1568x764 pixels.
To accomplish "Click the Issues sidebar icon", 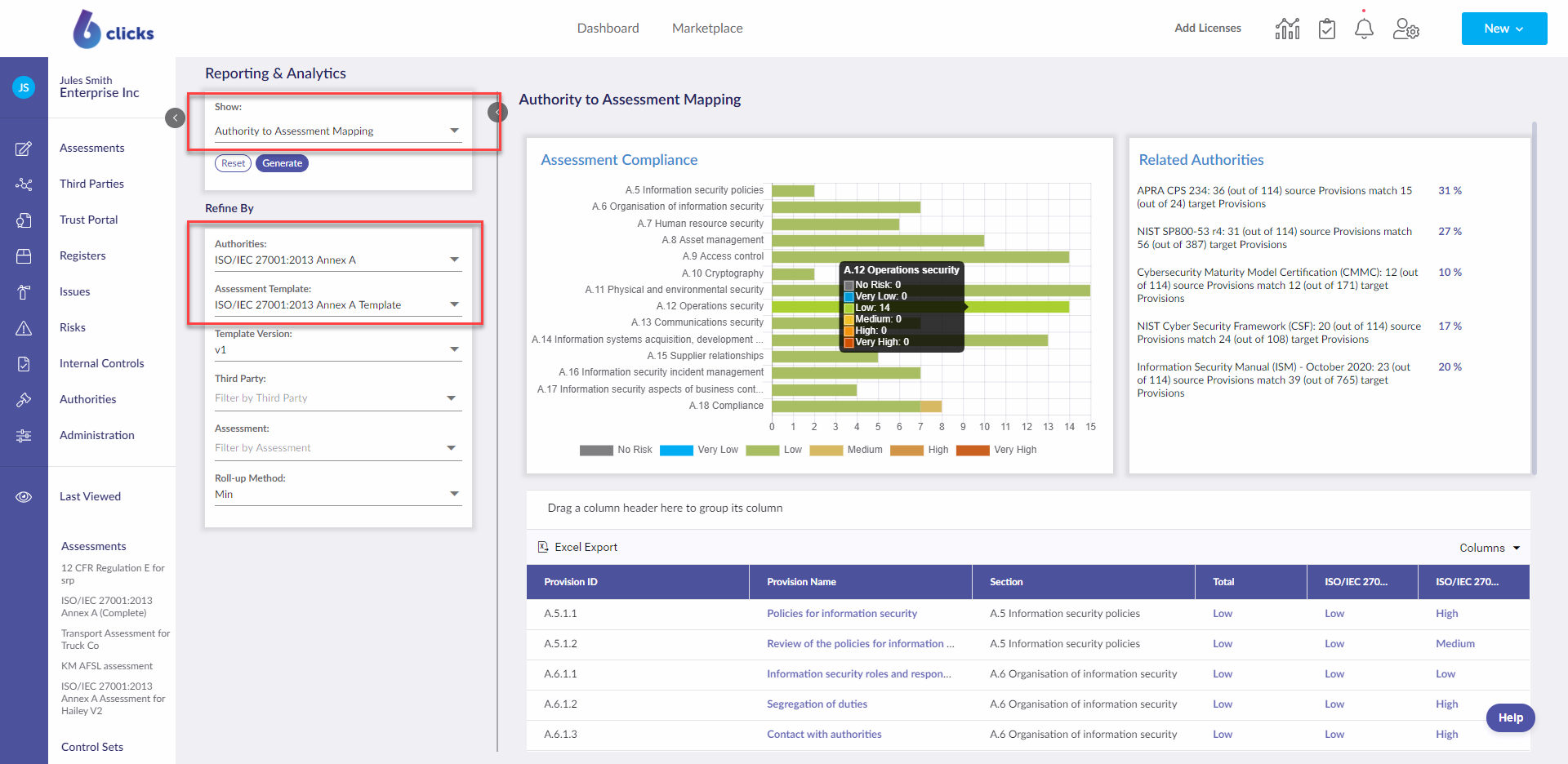I will point(24,292).
